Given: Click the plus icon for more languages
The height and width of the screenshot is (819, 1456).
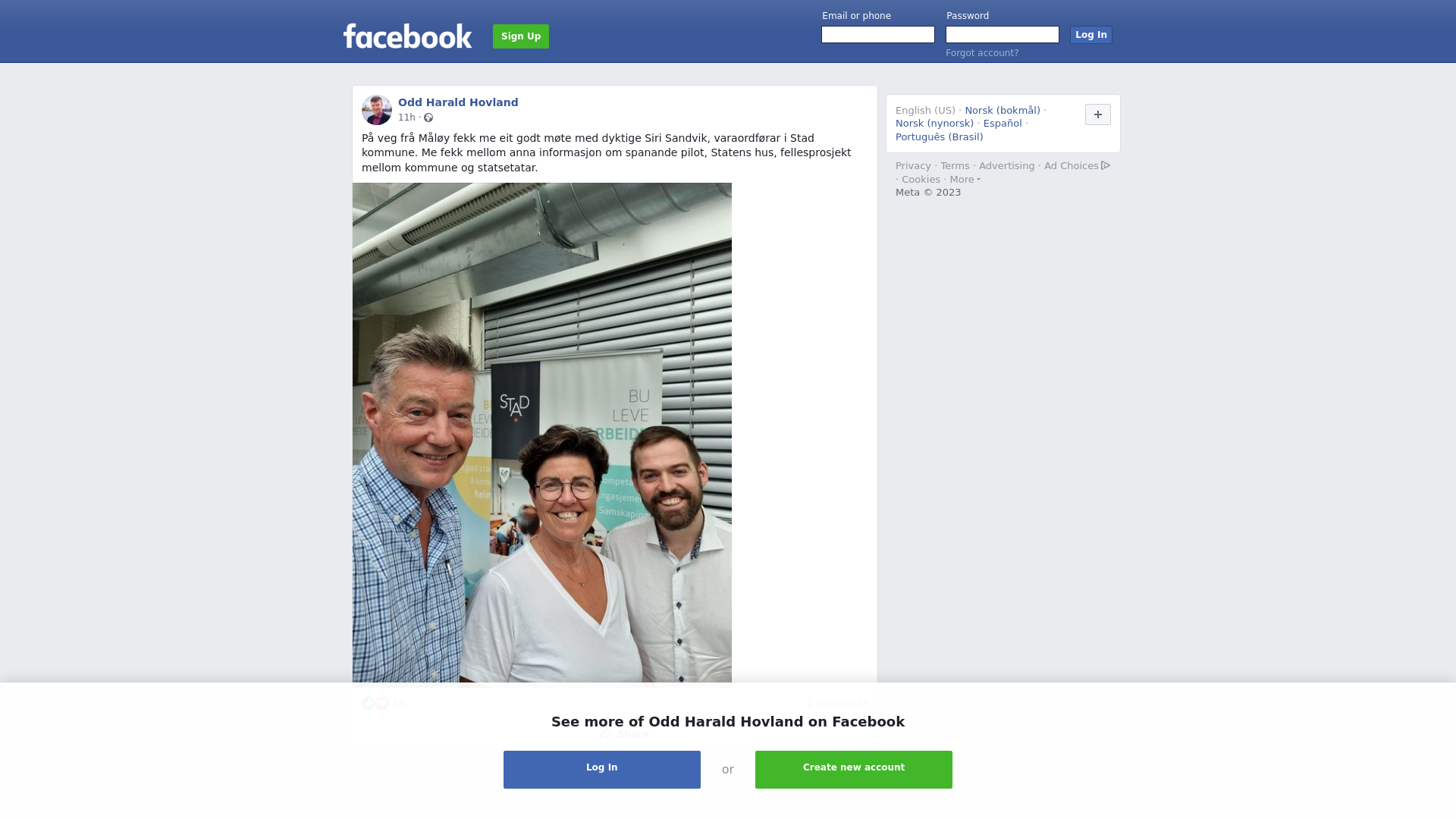Looking at the screenshot, I should pyautogui.click(x=1097, y=115).
